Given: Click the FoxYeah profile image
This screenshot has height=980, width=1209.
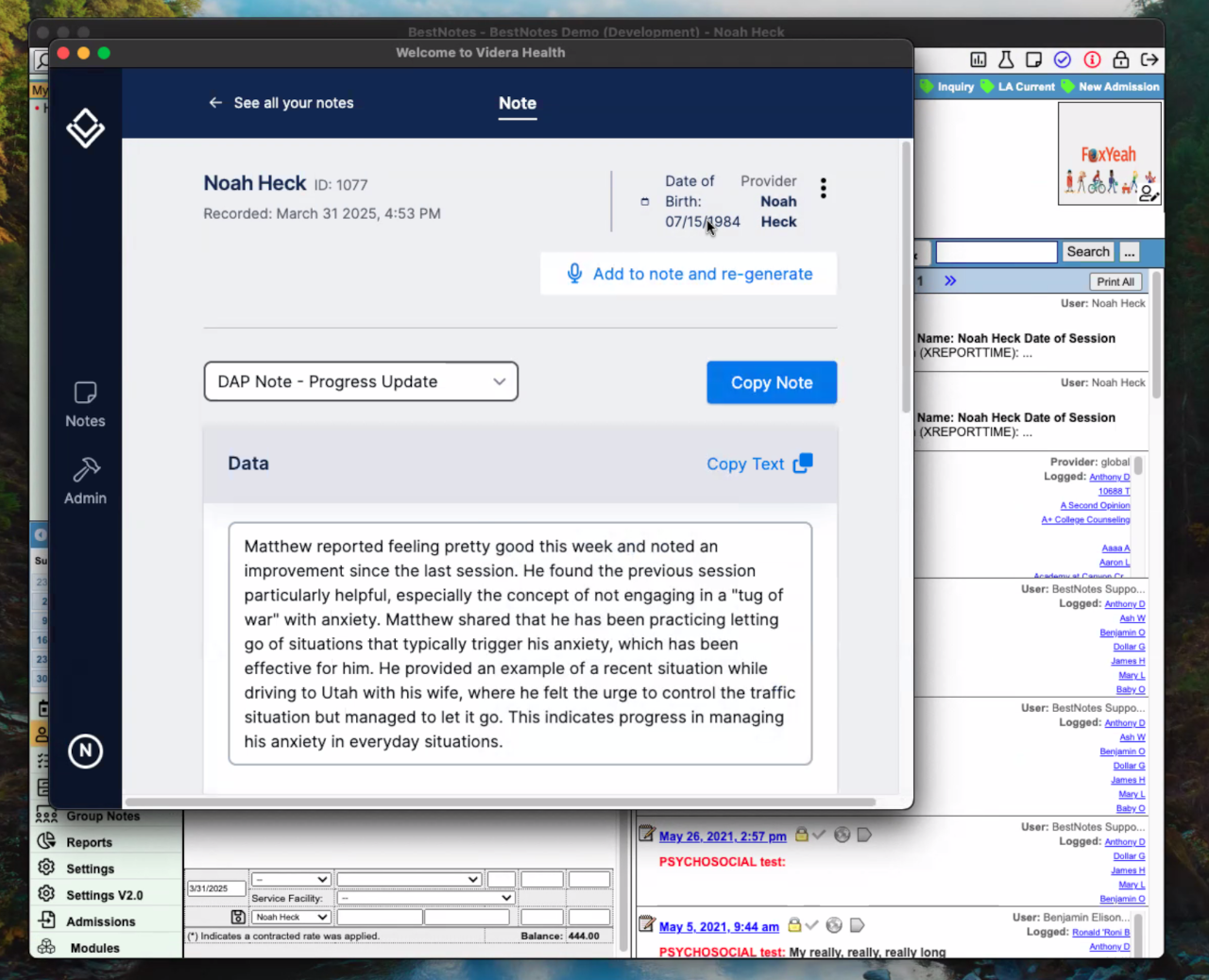Looking at the screenshot, I should point(1109,153).
